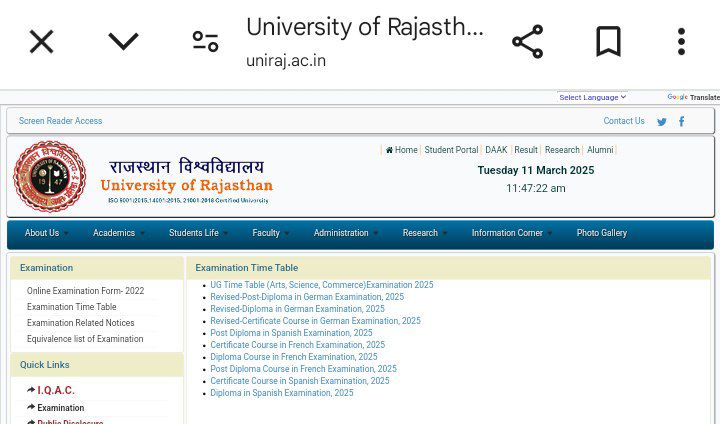Select I.Q.A.C. under Quick Links
The image size is (720, 424).
[x=55, y=390]
